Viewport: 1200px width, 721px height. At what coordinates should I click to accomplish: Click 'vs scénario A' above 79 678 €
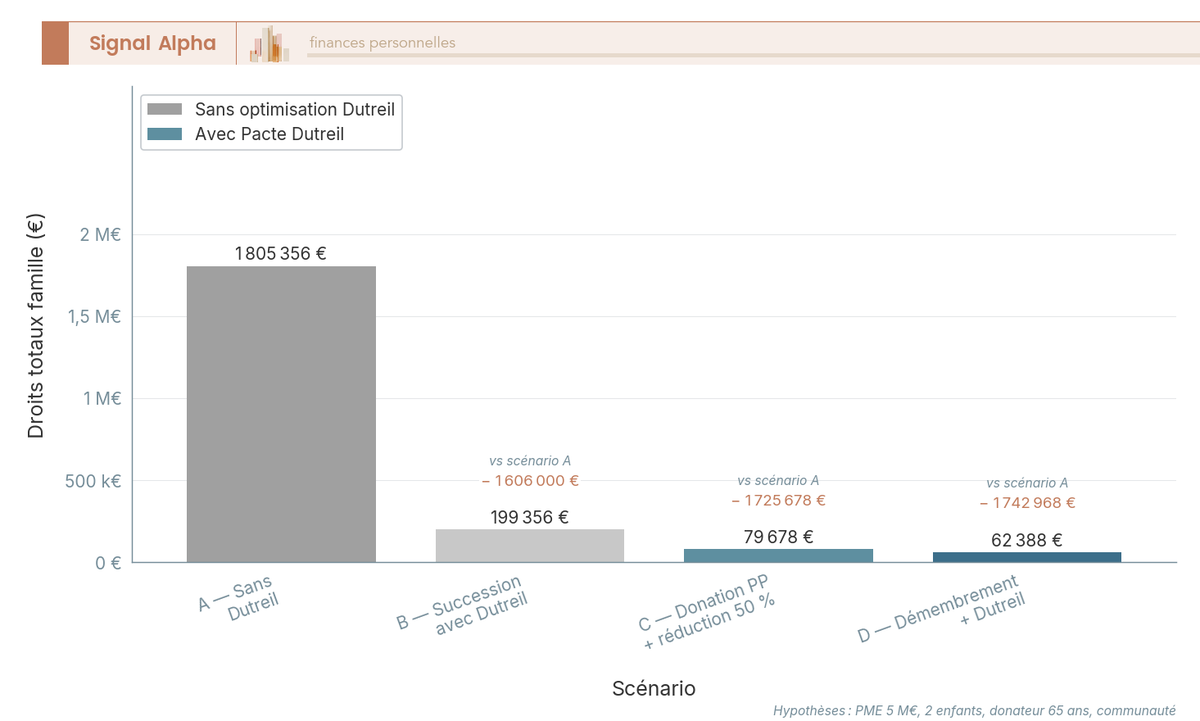(778, 481)
